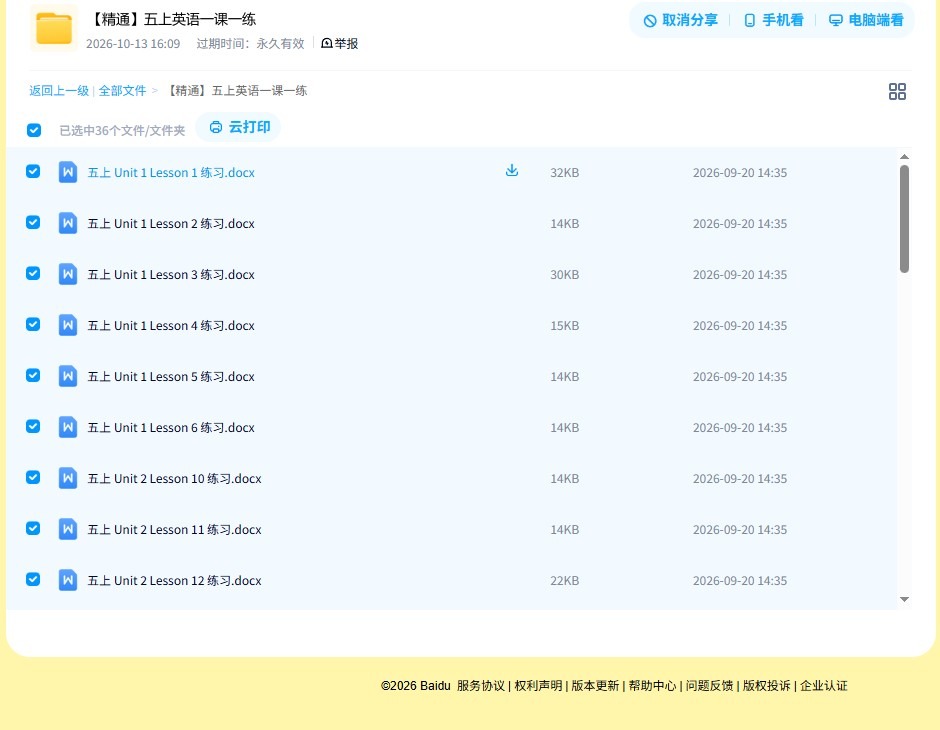Click the folder title 【精通】五上英语一课一练
This screenshot has width=940, height=730.
point(173,19)
